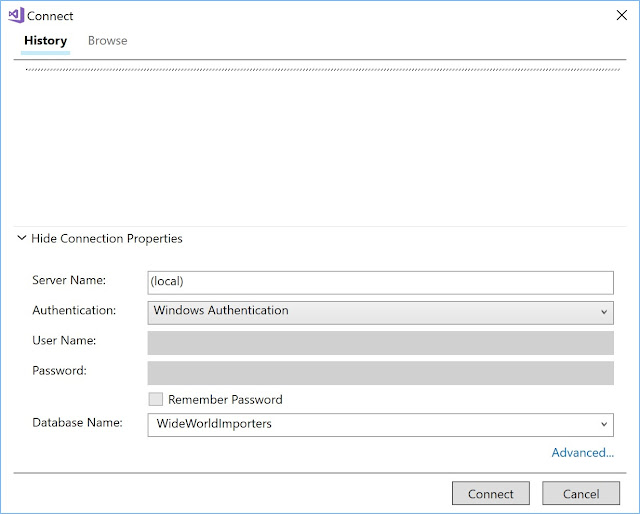Click the Connect title text
The image size is (640, 514).
pos(50,16)
